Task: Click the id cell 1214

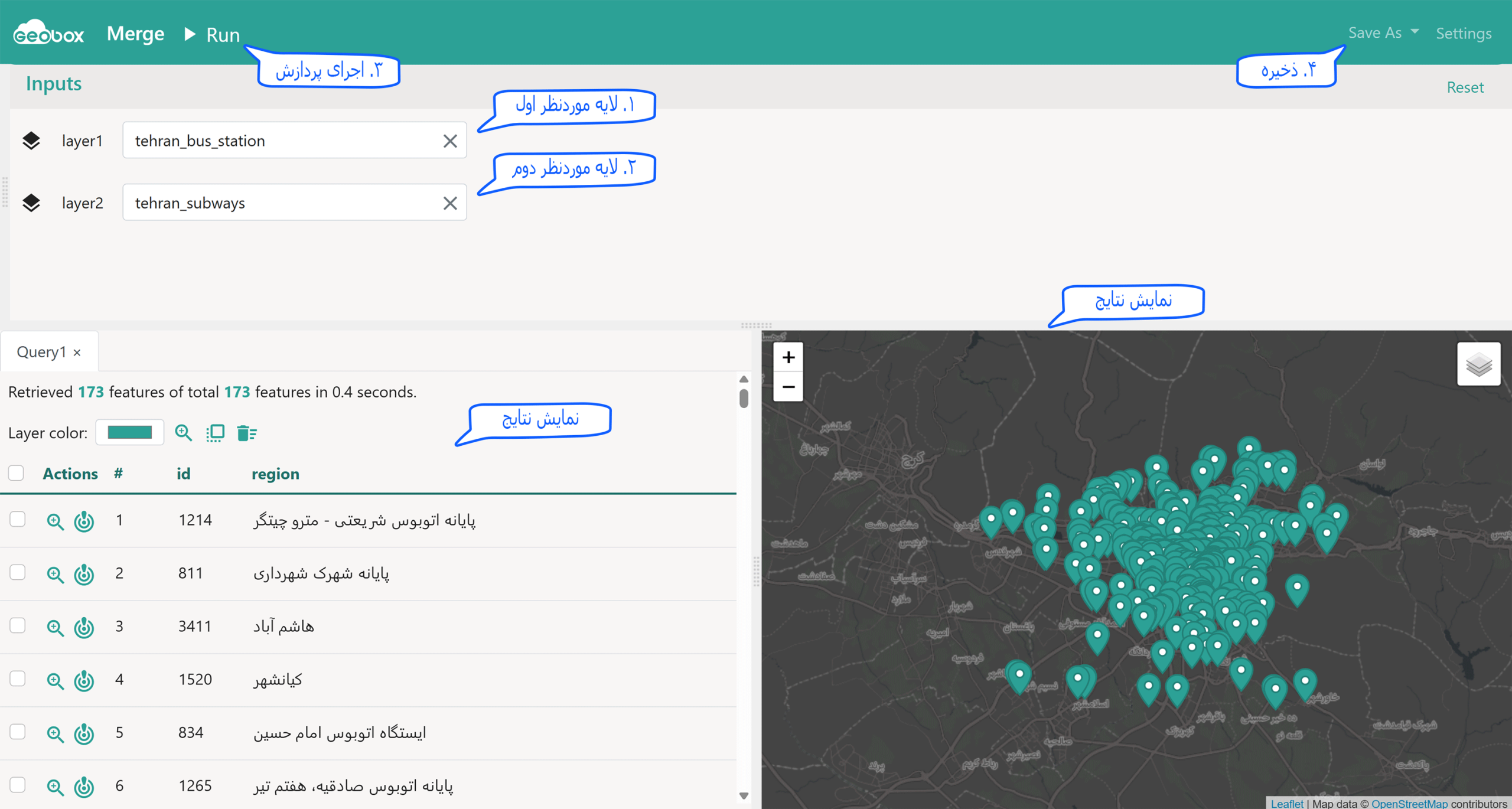Action: pos(195,520)
